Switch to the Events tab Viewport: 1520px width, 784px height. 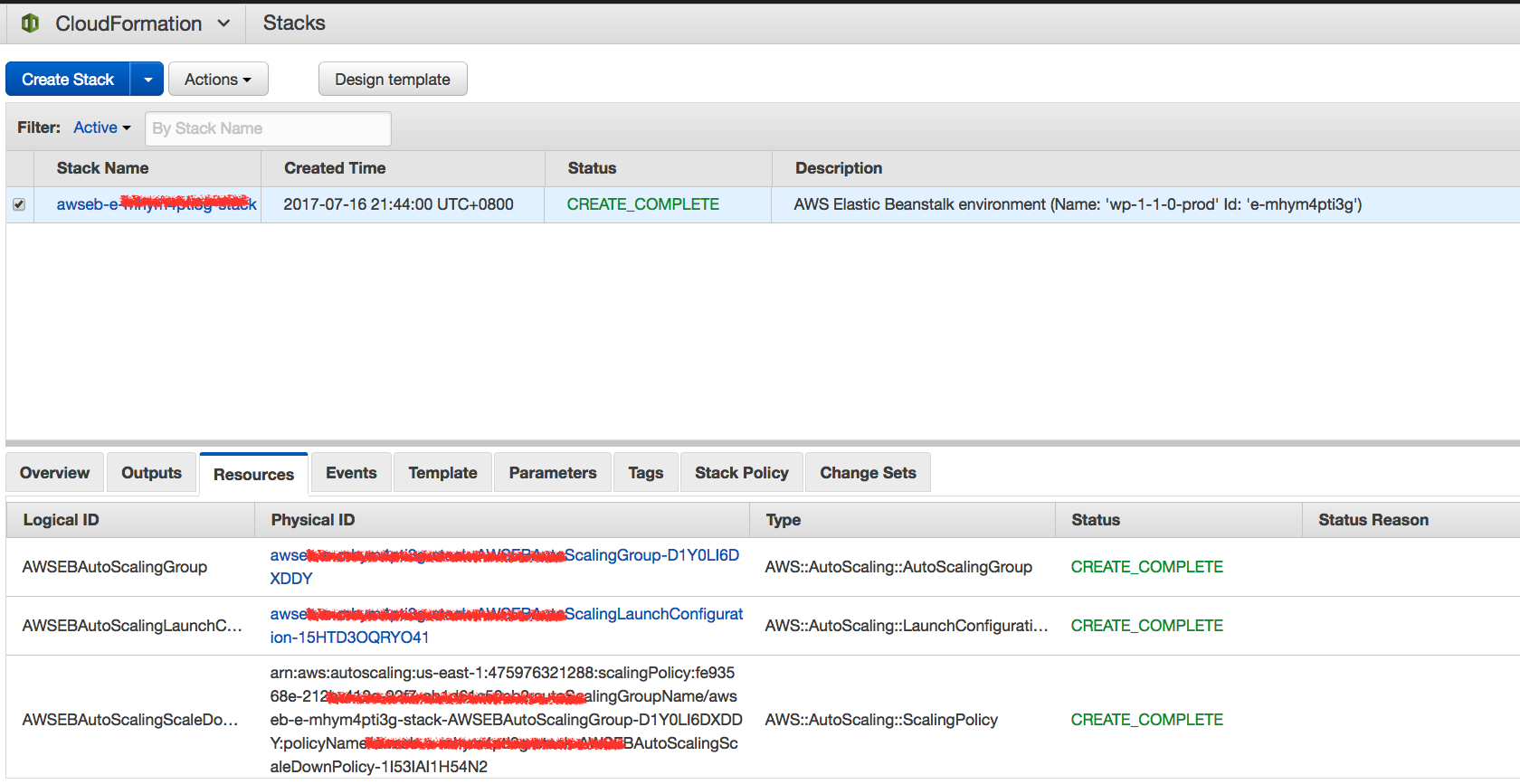351,473
